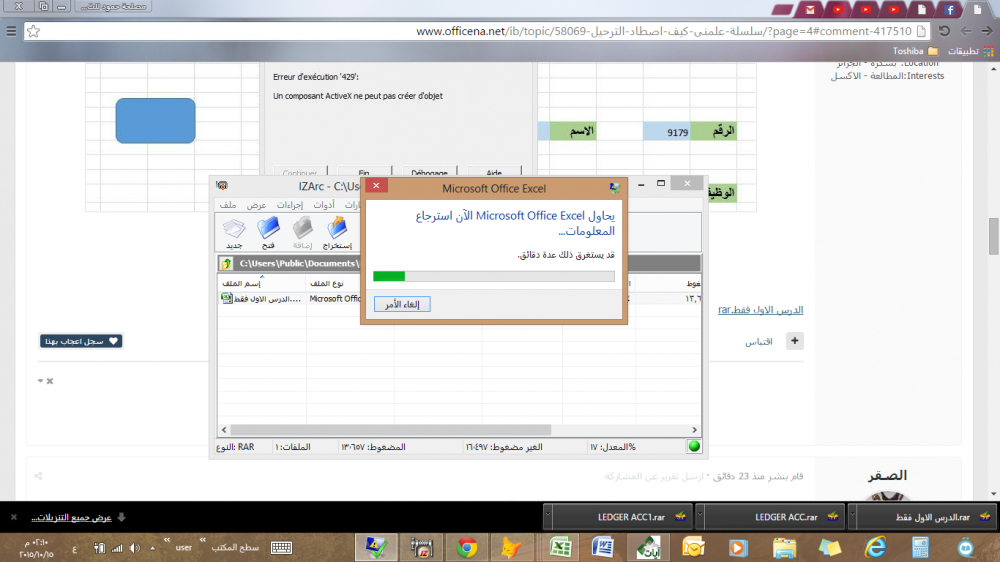Image resolution: width=1000 pixels, height=562 pixels.
Task: Open the Apps (تطبيقات) bookmark shortcut
Action: (971, 51)
